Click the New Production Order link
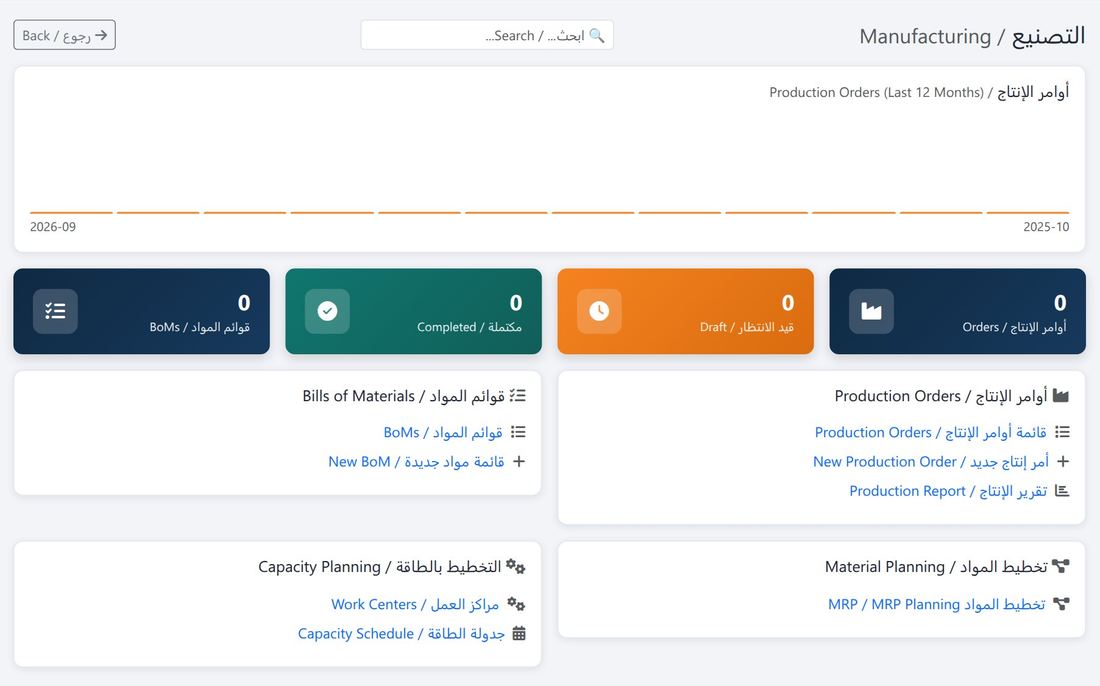The image size is (1100, 686). coord(931,462)
